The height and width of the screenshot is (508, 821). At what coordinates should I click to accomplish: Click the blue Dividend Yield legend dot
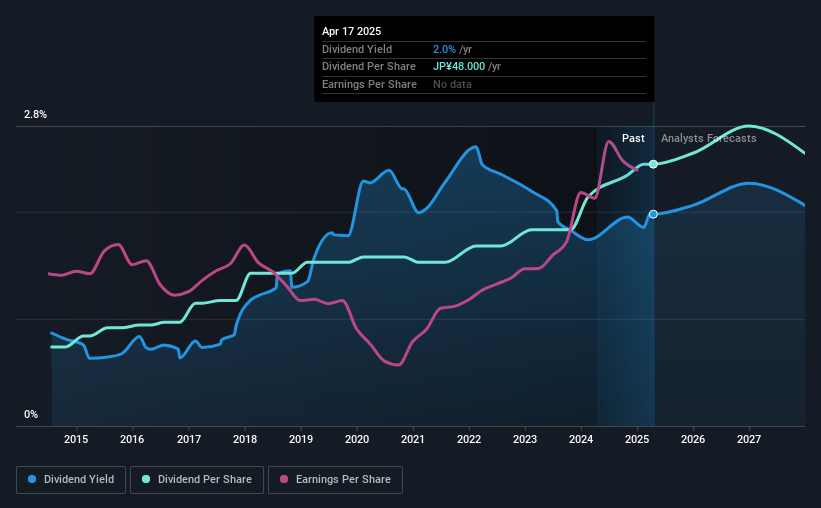32,479
